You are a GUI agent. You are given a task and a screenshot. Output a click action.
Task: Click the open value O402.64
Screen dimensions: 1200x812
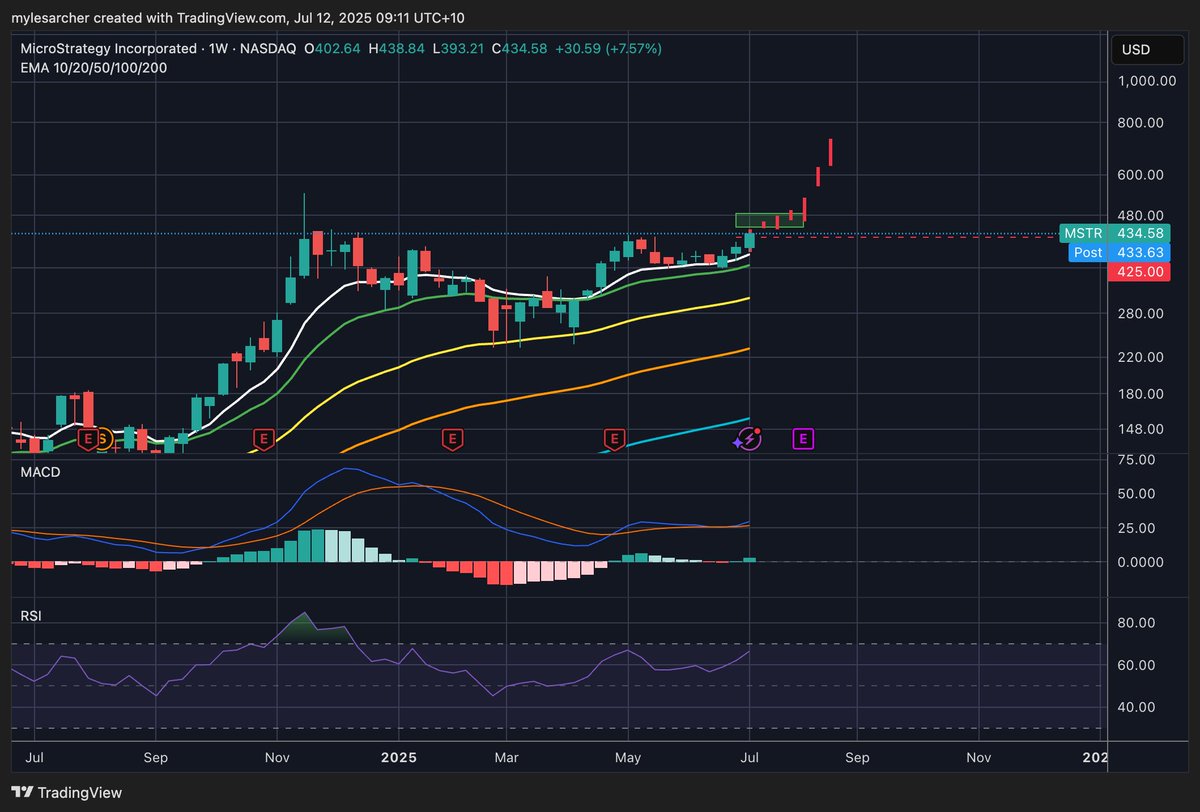tap(334, 48)
